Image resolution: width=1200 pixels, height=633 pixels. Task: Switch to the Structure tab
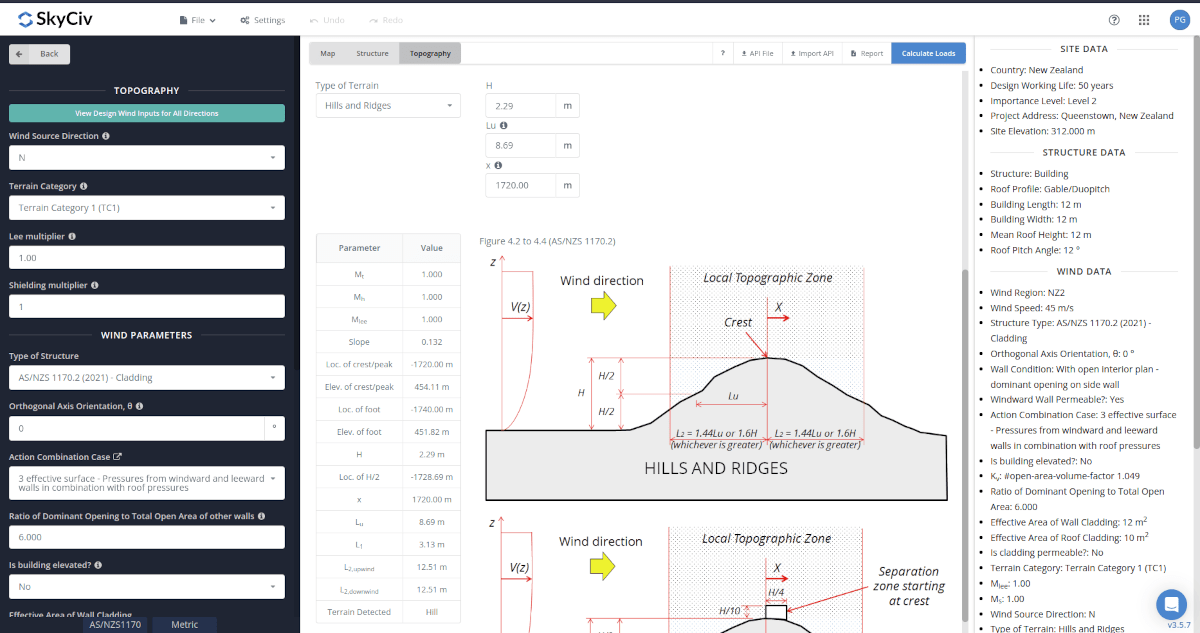coord(372,53)
